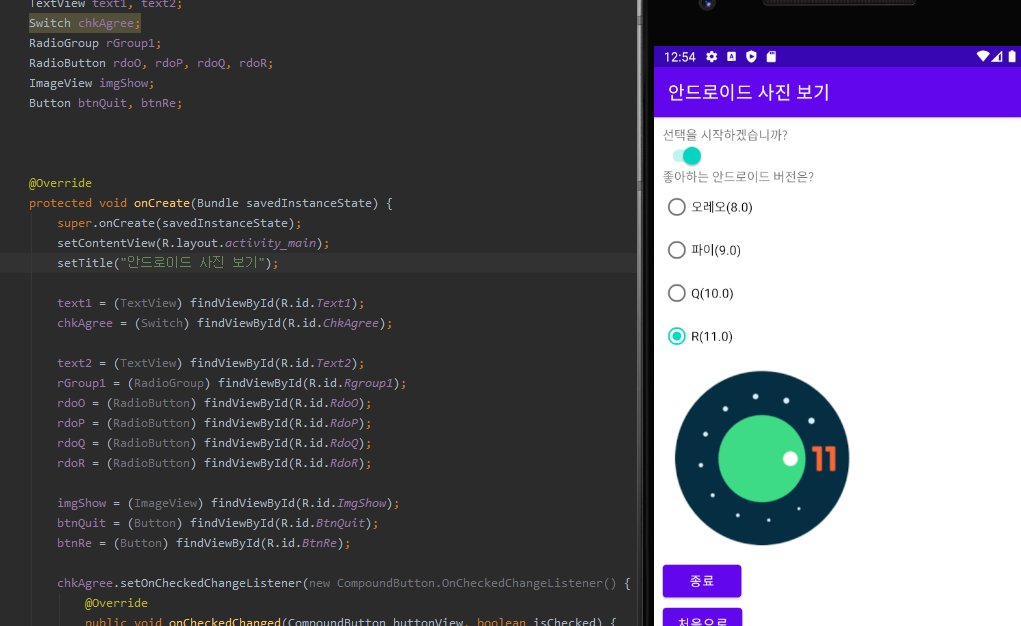Image resolution: width=1021 pixels, height=626 pixels.
Task: Click the battery icon in status bar
Action: [1012, 57]
